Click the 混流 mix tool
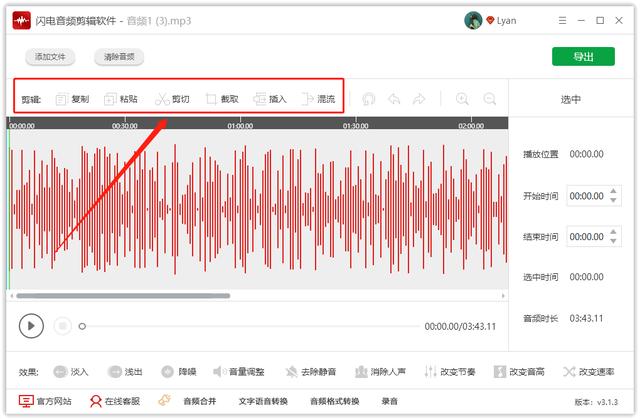 [x=318, y=99]
